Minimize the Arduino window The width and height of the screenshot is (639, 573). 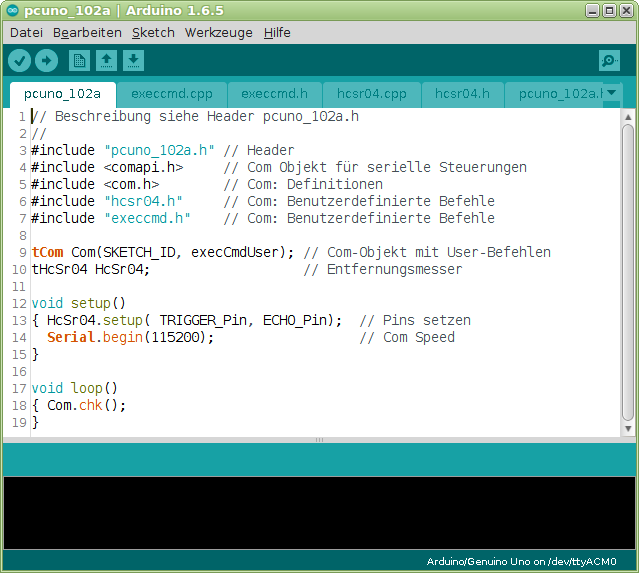[592, 10]
